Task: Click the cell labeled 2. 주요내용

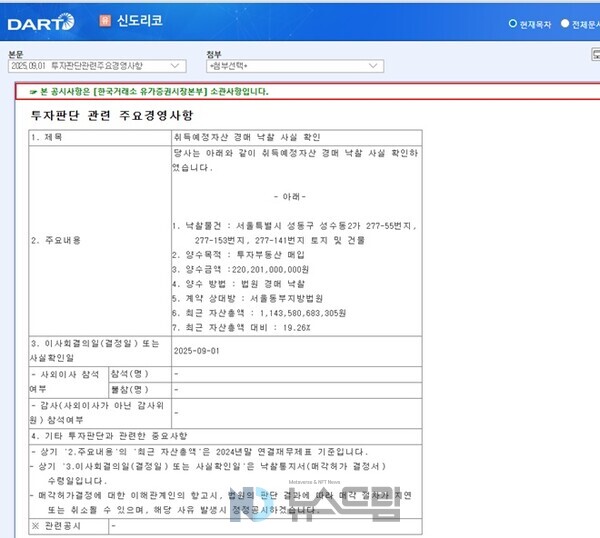Action: tap(100, 241)
